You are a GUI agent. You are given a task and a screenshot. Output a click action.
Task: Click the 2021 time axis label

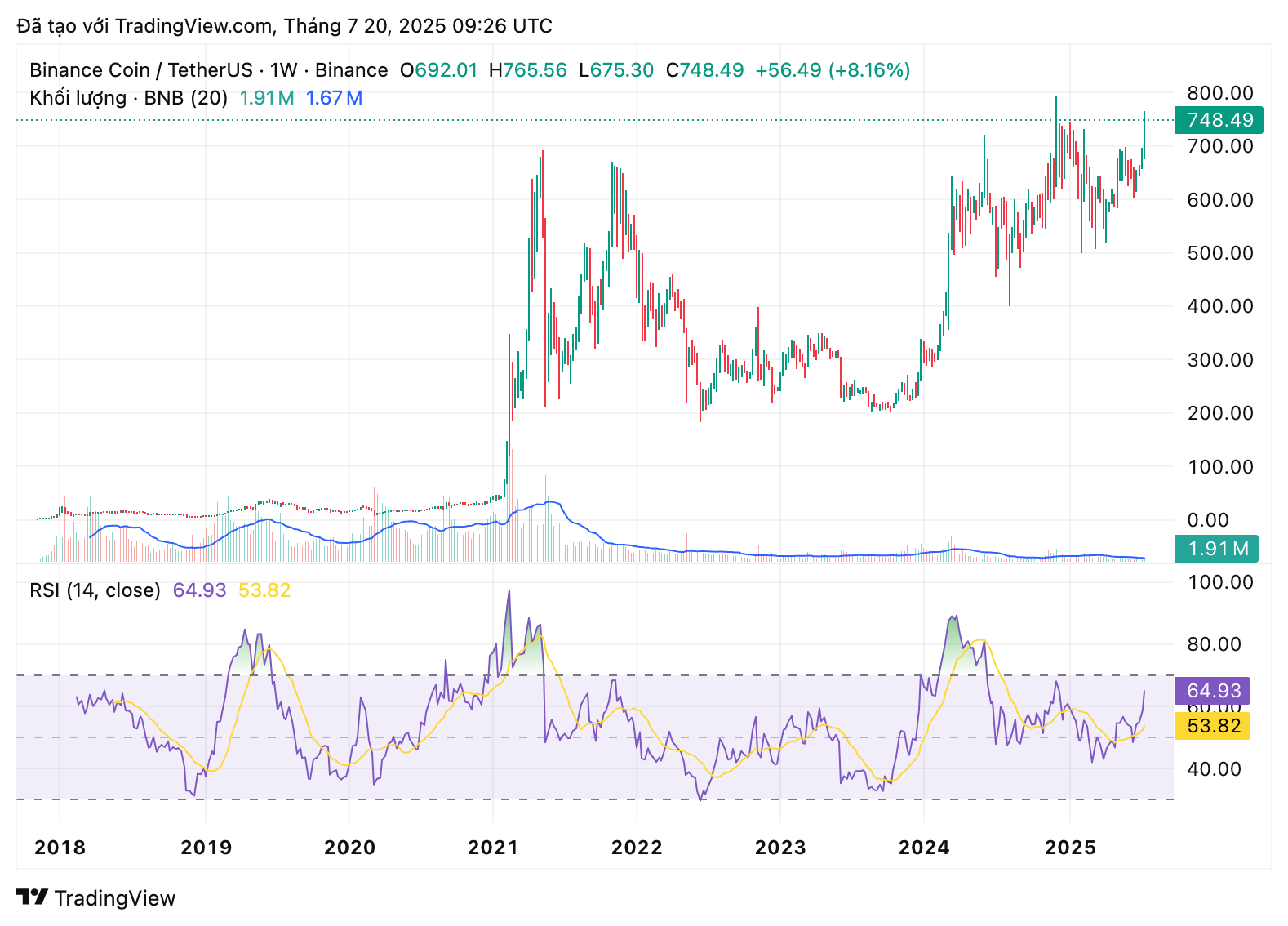click(493, 848)
